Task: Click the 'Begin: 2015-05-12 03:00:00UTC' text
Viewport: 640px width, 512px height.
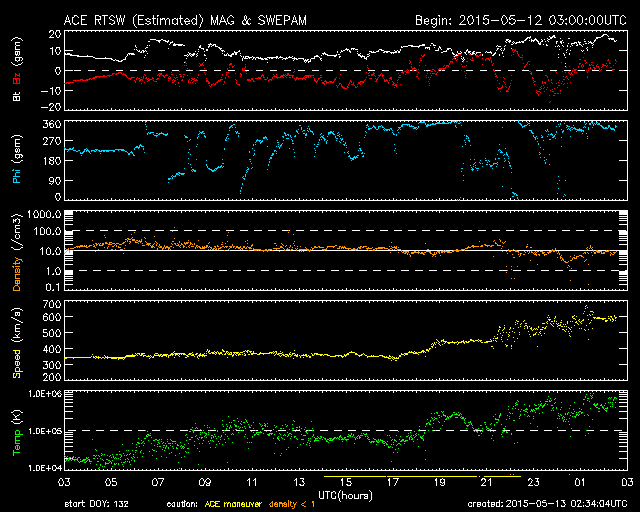Action: pyautogui.click(x=521, y=20)
